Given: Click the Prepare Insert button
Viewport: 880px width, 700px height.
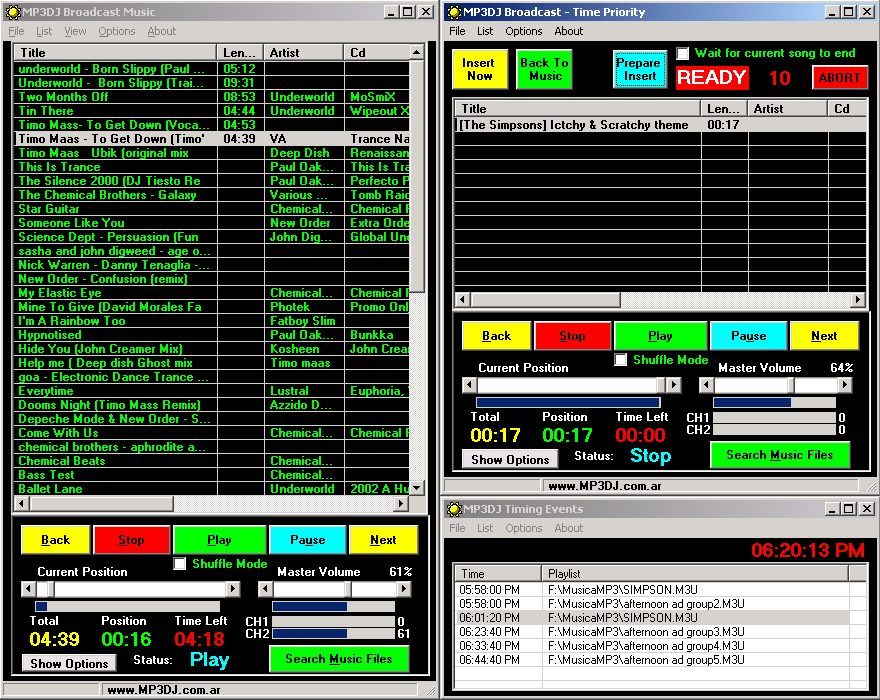Looking at the screenshot, I should pyautogui.click(x=640, y=69).
